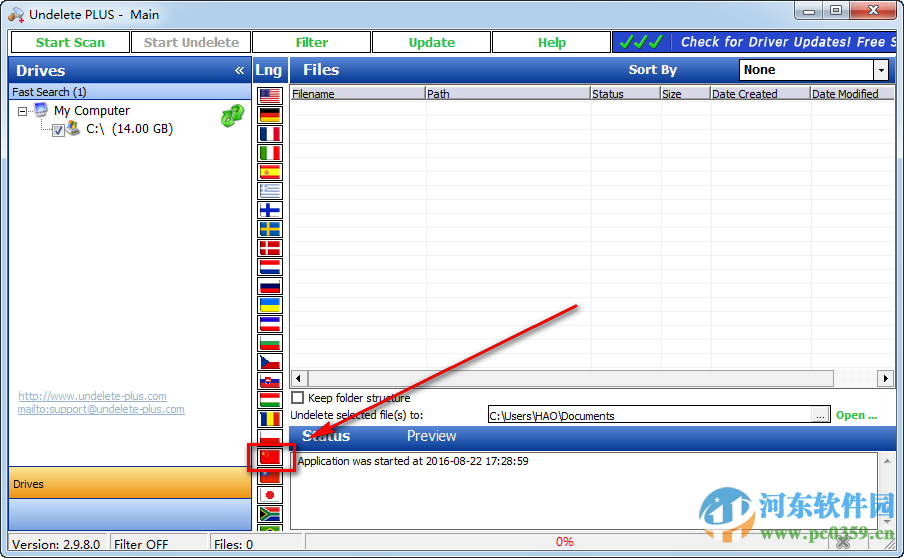Choose the Russian flag language
This screenshot has height=558, width=904.
pyautogui.click(x=270, y=286)
